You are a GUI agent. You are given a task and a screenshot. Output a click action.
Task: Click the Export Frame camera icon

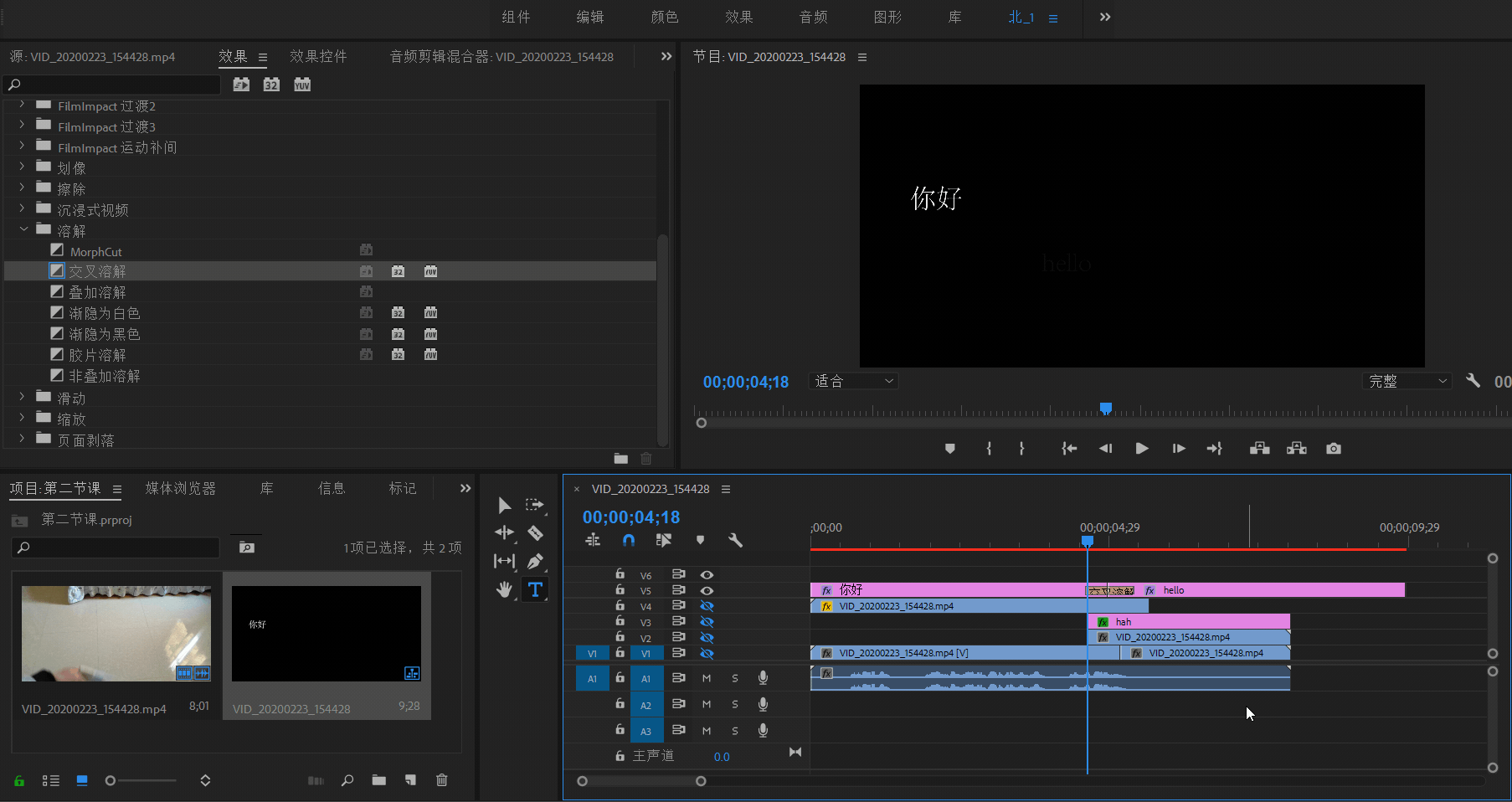1334,449
